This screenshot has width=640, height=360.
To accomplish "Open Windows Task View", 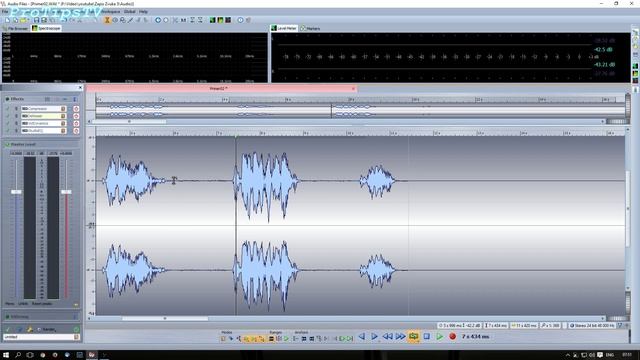I will point(30,355).
